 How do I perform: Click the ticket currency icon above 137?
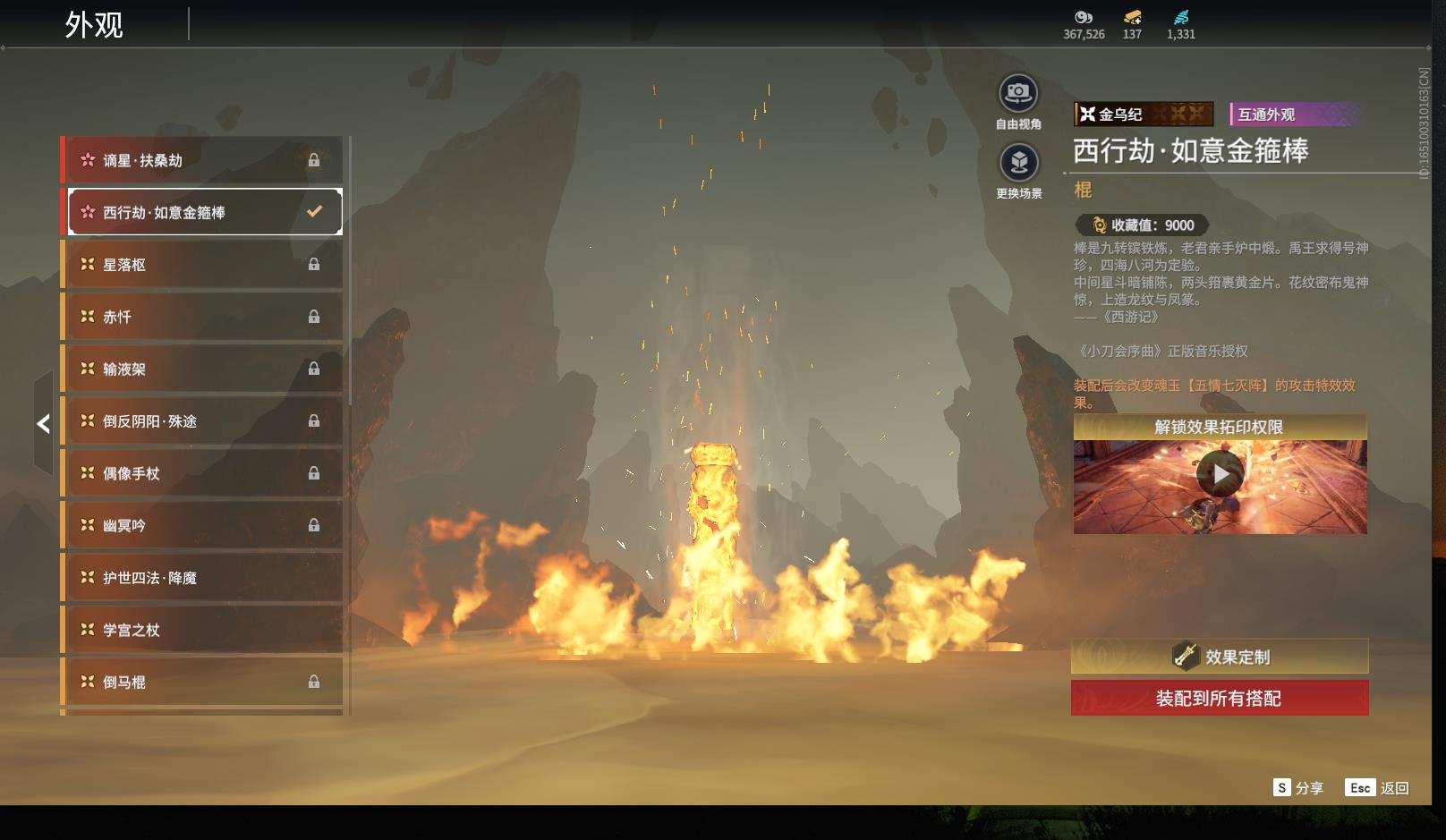point(1132,17)
